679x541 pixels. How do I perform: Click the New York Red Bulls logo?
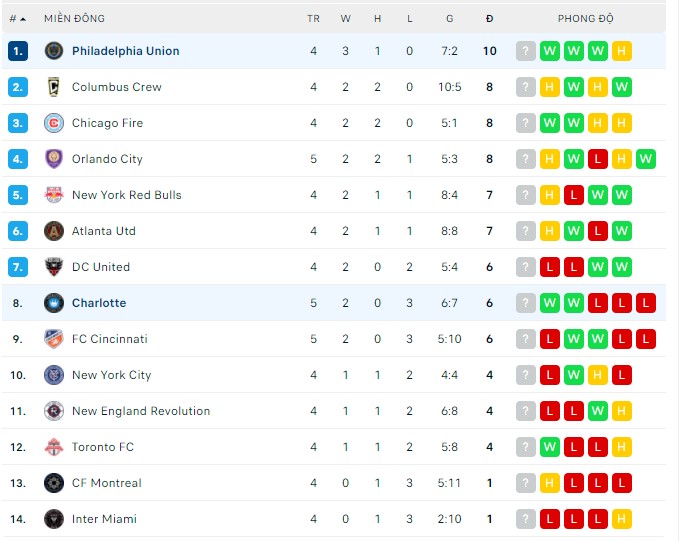[x=54, y=195]
